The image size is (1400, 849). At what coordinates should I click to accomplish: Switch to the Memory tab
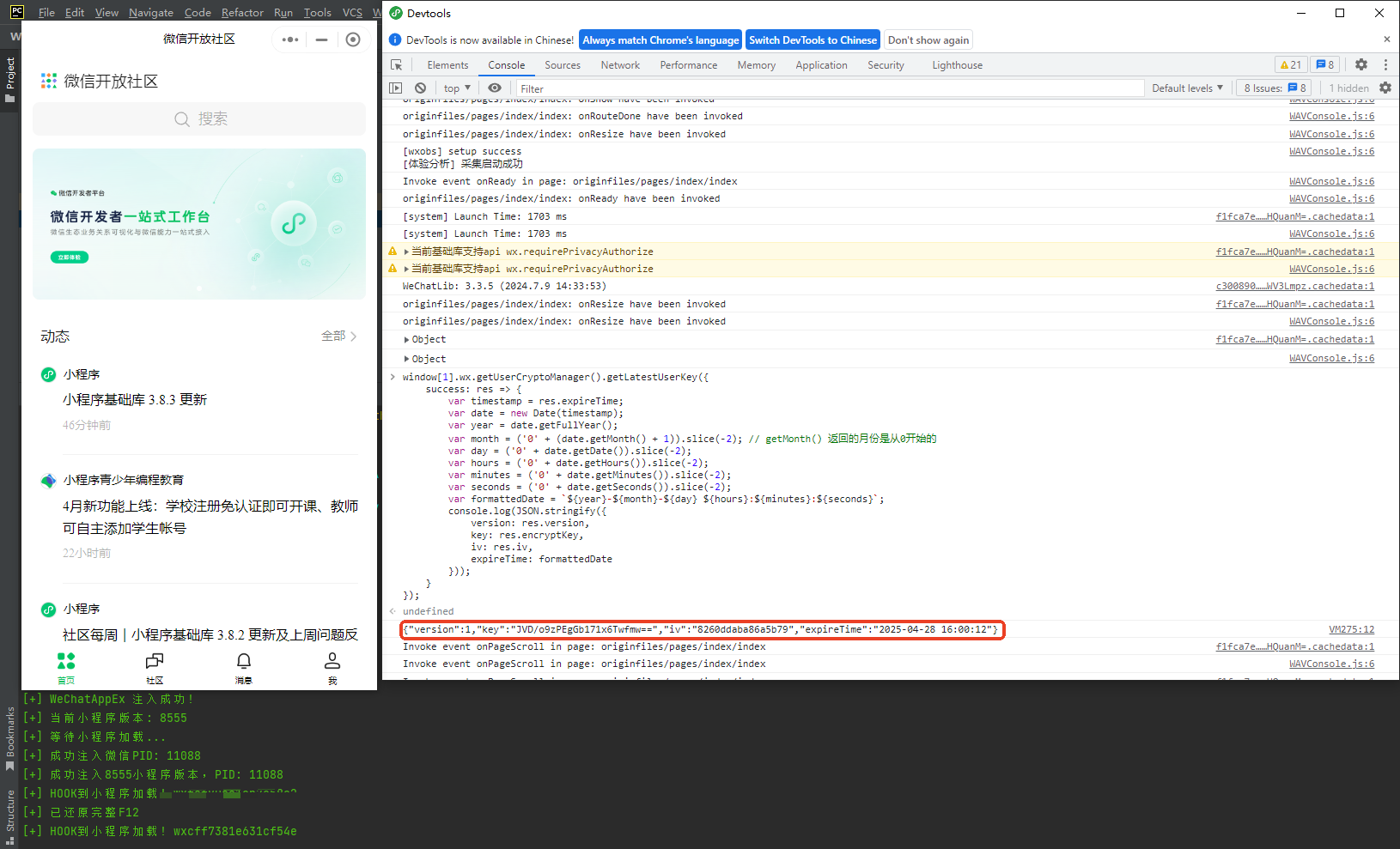(x=757, y=65)
